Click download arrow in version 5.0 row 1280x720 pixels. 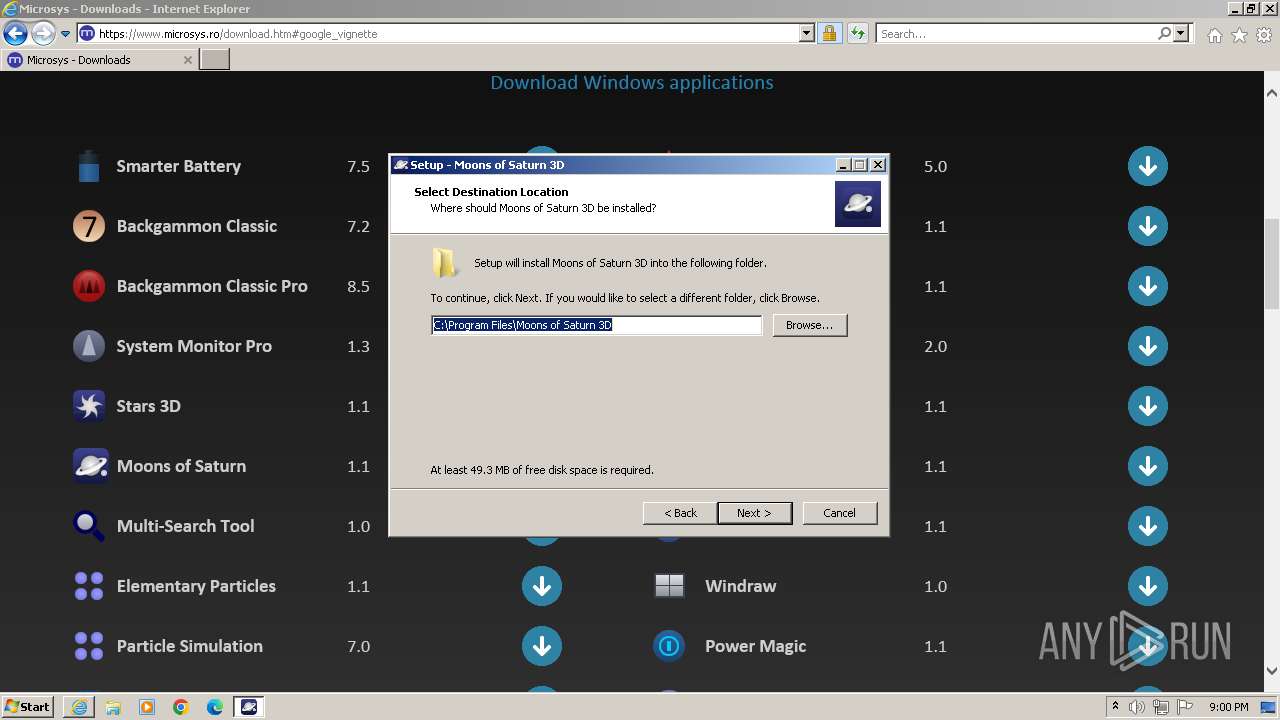point(1148,166)
